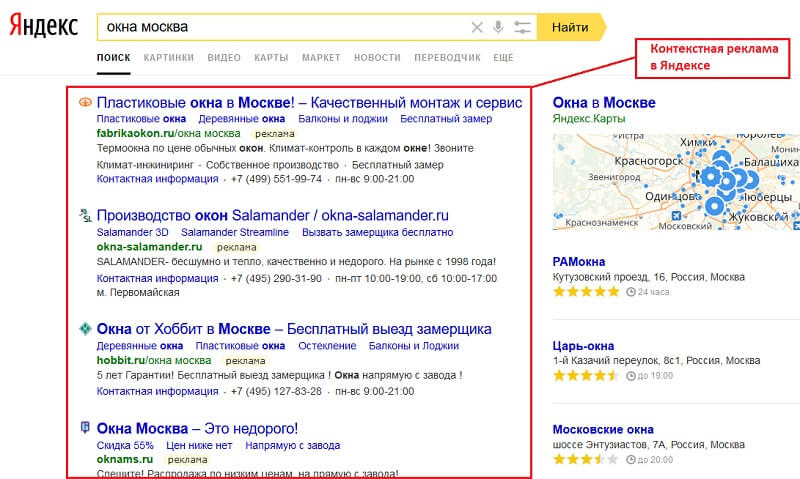Viewport: 800px width, 479px height.
Task: Open the Карты search tab
Action: 271,58
